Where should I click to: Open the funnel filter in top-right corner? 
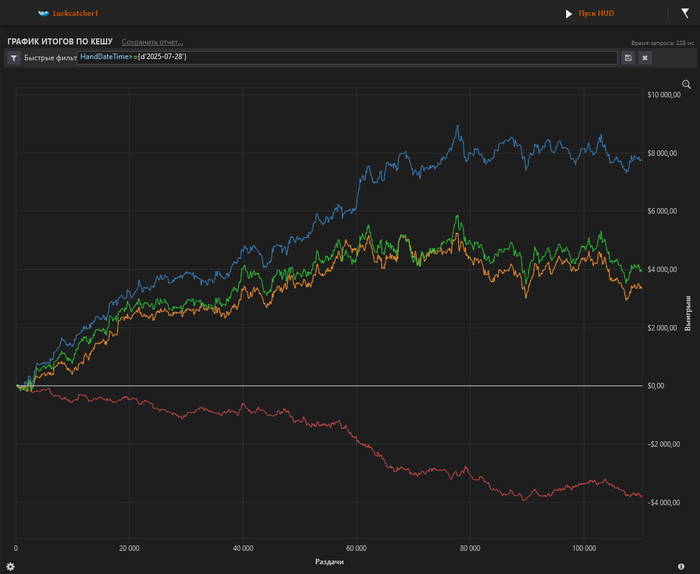[x=684, y=14]
